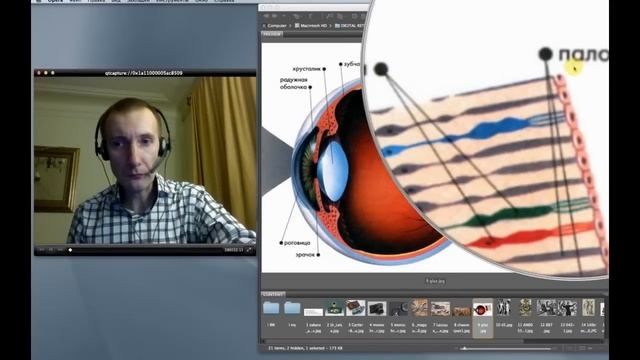Open Macintosh HD in the path bar
The width and height of the screenshot is (640, 360).
point(311,26)
